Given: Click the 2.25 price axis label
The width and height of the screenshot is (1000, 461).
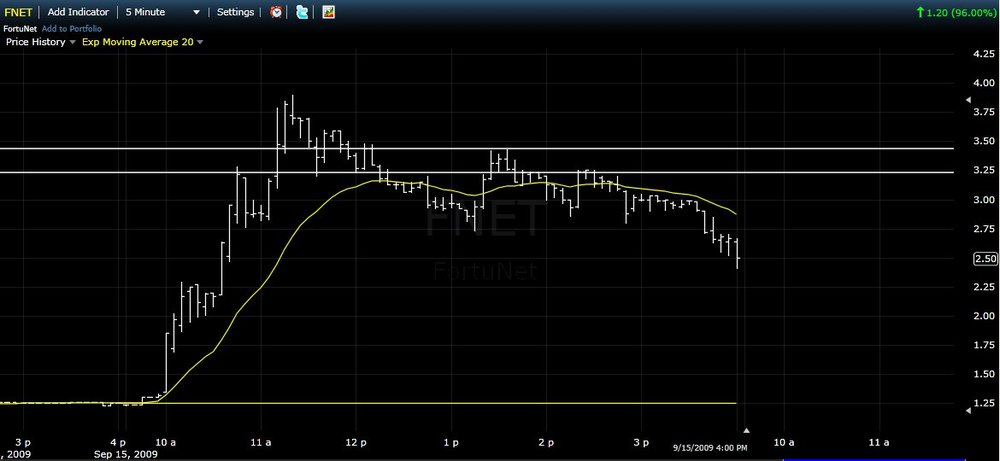Looking at the screenshot, I should pyautogui.click(x=985, y=287).
